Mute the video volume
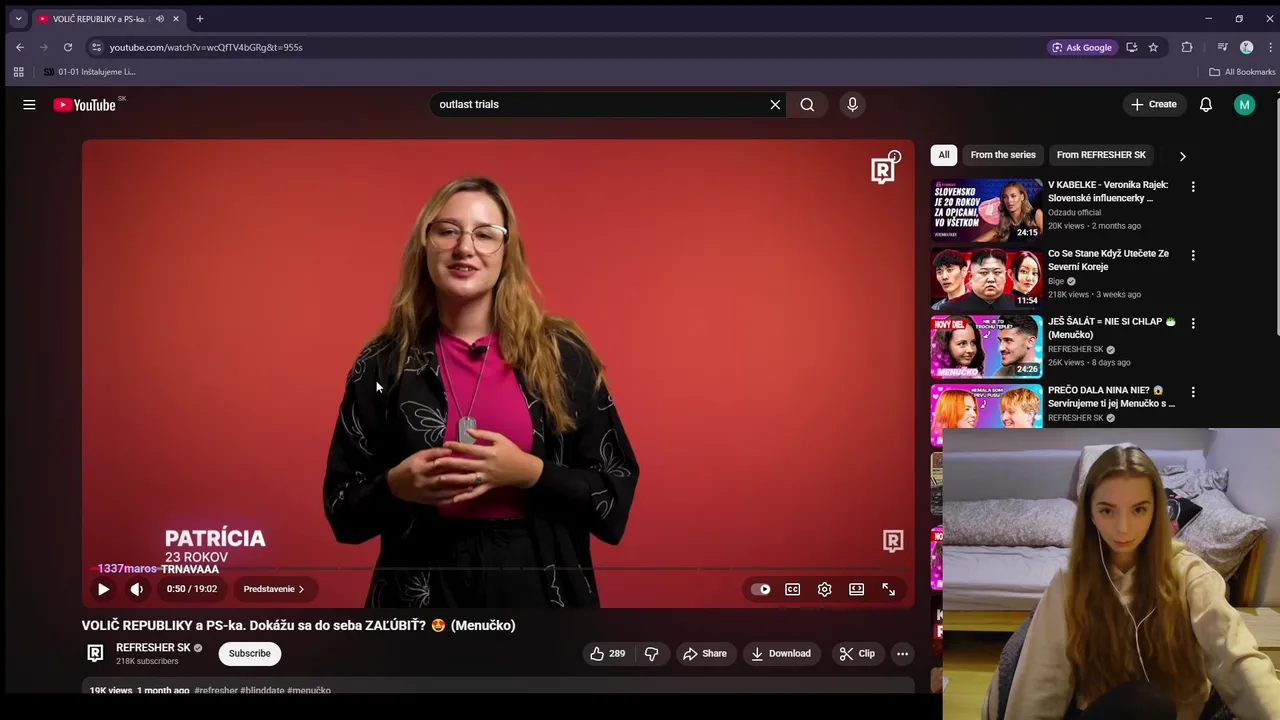The height and width of the screenshot is (720, 1280). [x=137, y=589]
